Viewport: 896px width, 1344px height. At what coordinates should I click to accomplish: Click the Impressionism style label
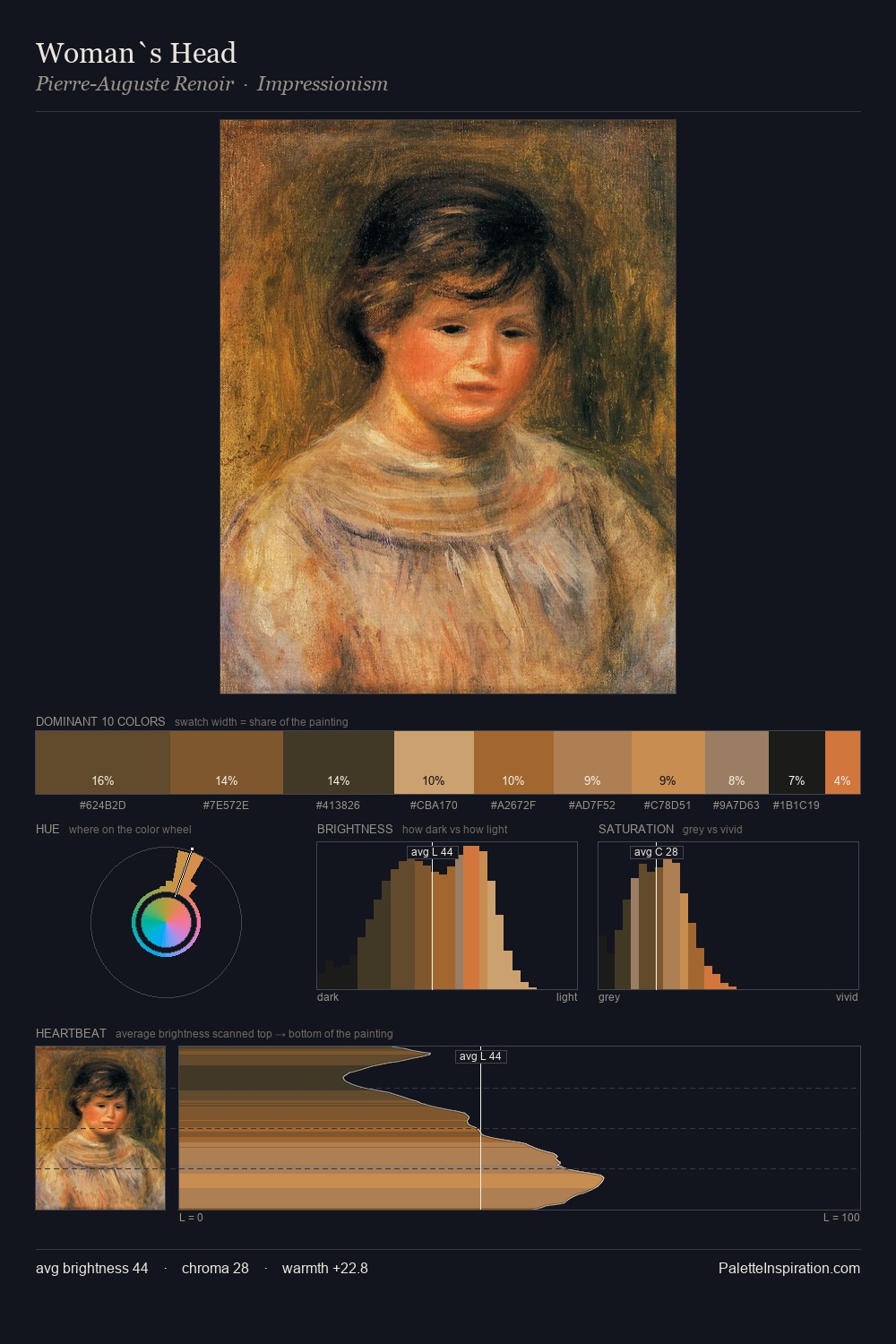pyautogui.click(x=323, y=84)
